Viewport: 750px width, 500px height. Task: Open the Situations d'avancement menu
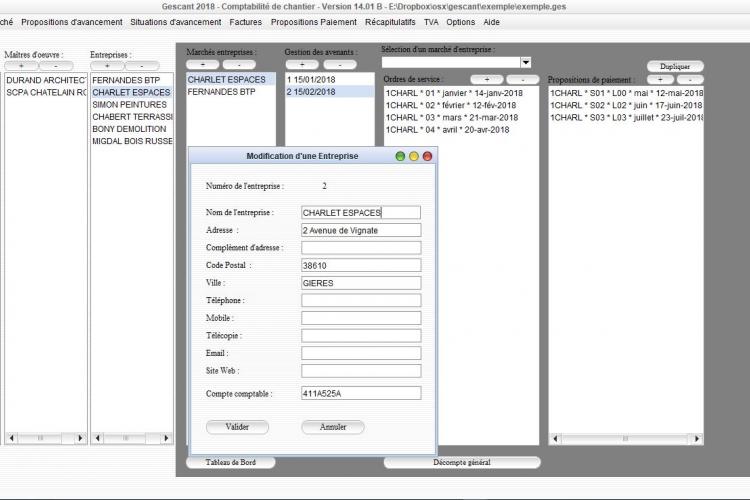coord(176,22)
